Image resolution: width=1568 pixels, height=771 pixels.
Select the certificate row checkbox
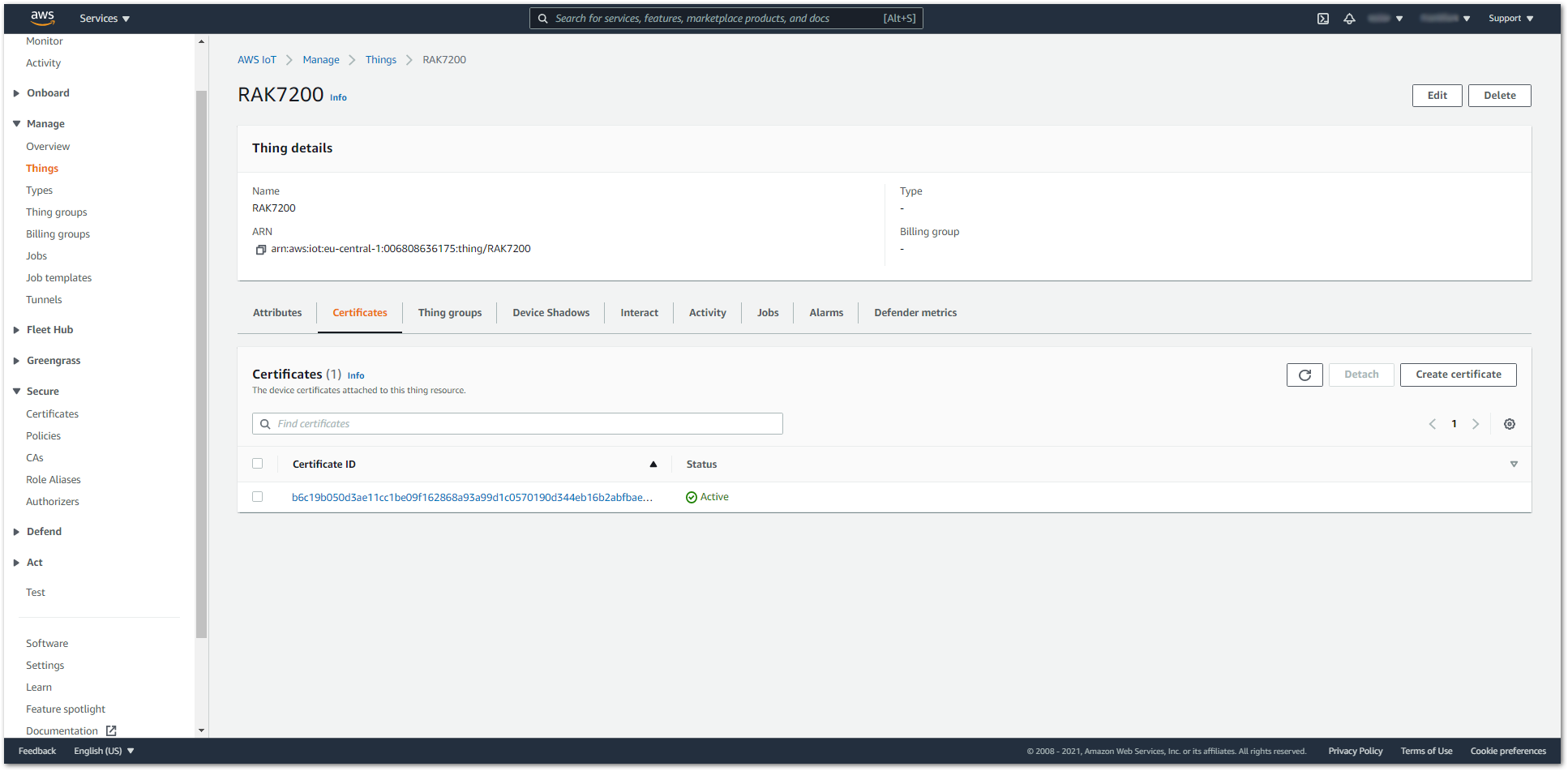(x=257, y=496)
